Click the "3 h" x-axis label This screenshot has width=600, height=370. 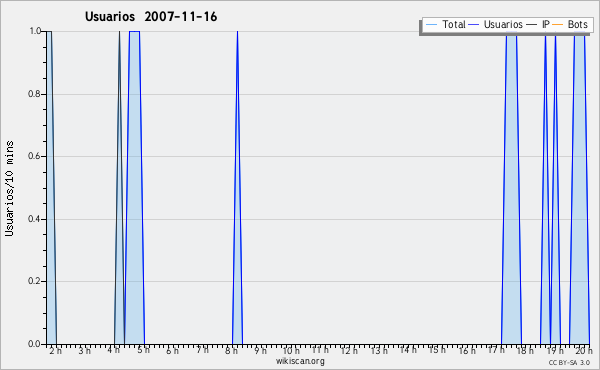click(x=85, y=350)
